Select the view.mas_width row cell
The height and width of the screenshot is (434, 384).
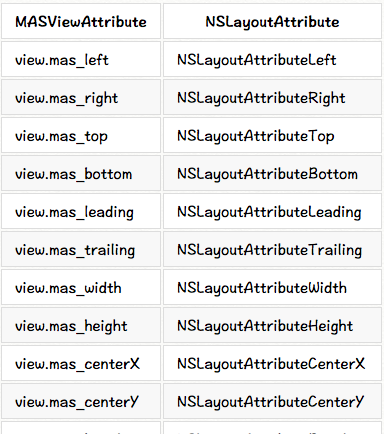pos(81,287)
